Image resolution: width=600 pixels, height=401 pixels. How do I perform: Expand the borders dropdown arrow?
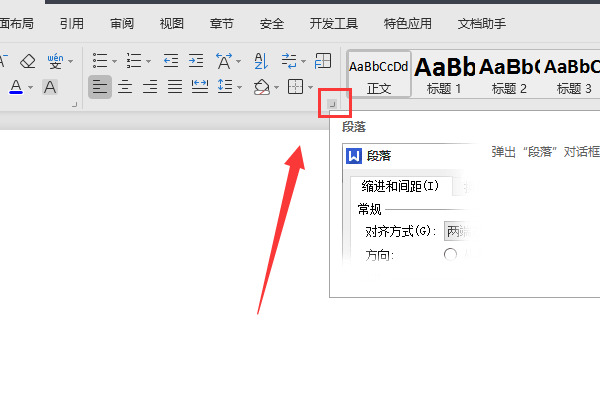[310, 88]
